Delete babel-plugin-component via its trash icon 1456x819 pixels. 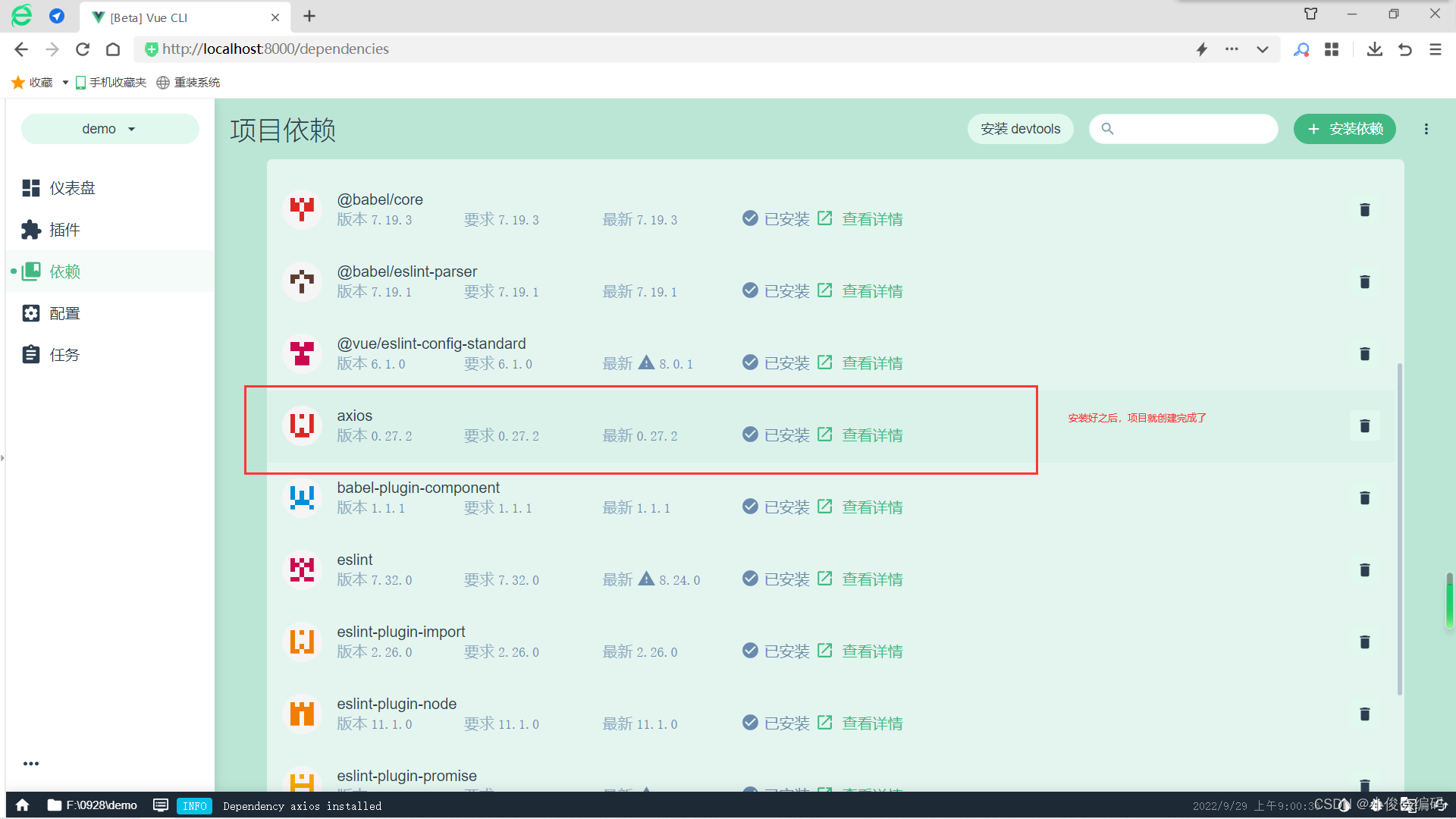(1364, 498)
